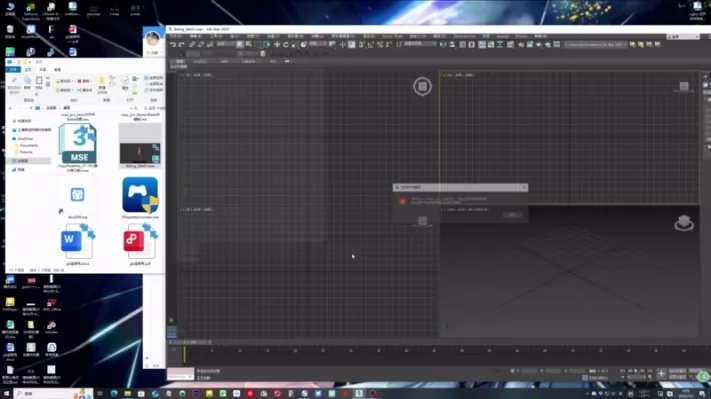Click the ViewCube home in perspective viewport
Viewport: 711px width, 399px height.
click(684, 223)
